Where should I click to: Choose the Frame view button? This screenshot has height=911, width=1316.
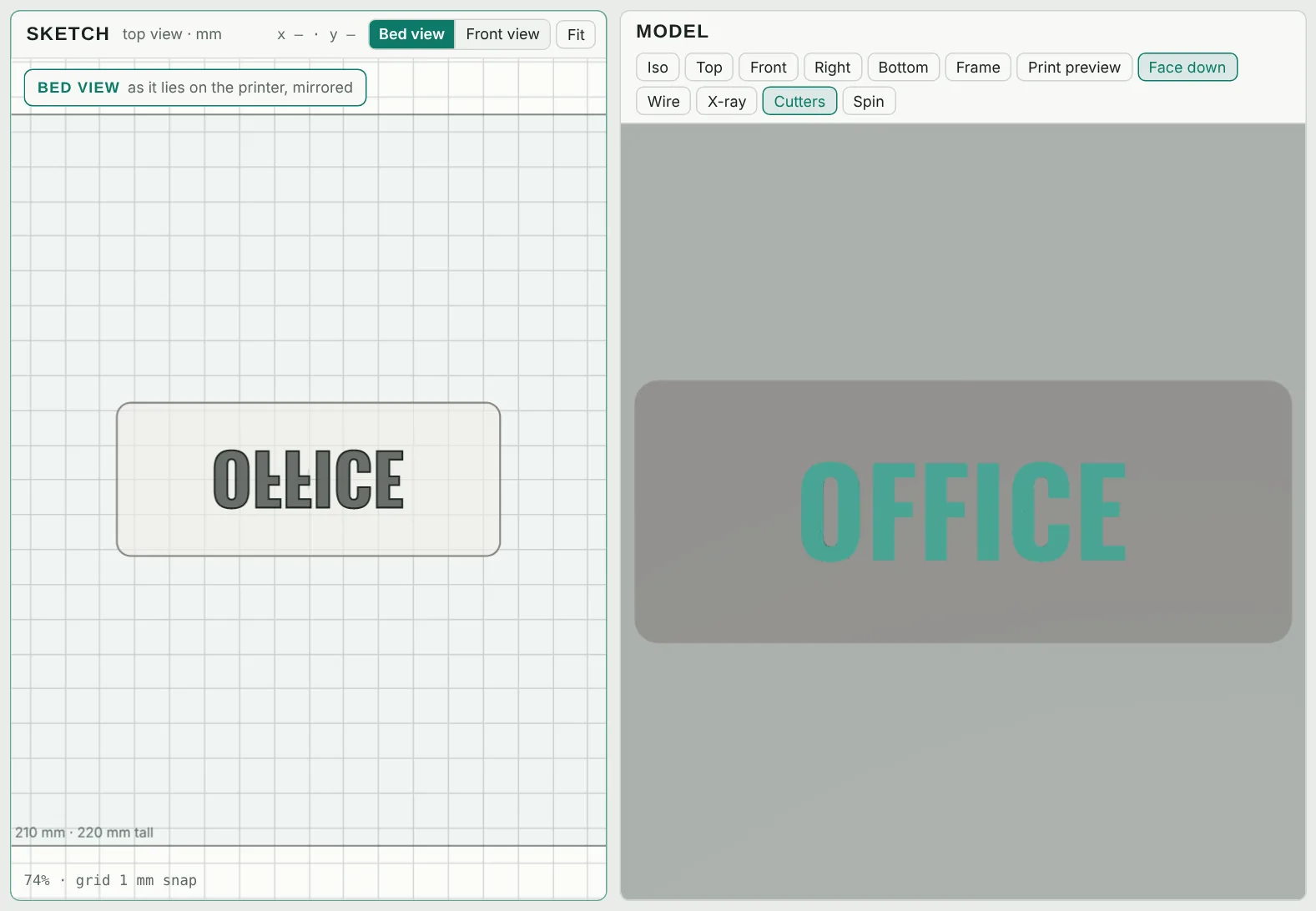[978, 68]
